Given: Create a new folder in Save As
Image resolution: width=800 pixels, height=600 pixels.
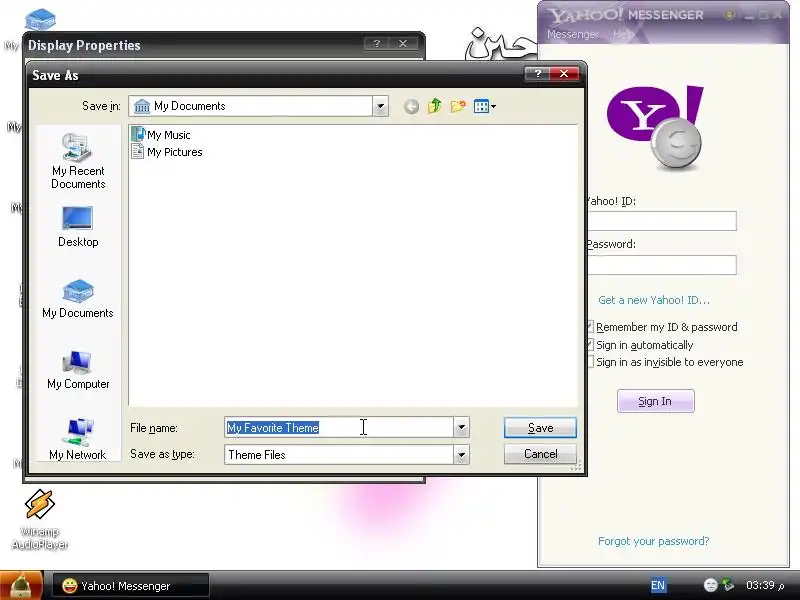Looking at the screenshot, I should [x=458, y=106].
